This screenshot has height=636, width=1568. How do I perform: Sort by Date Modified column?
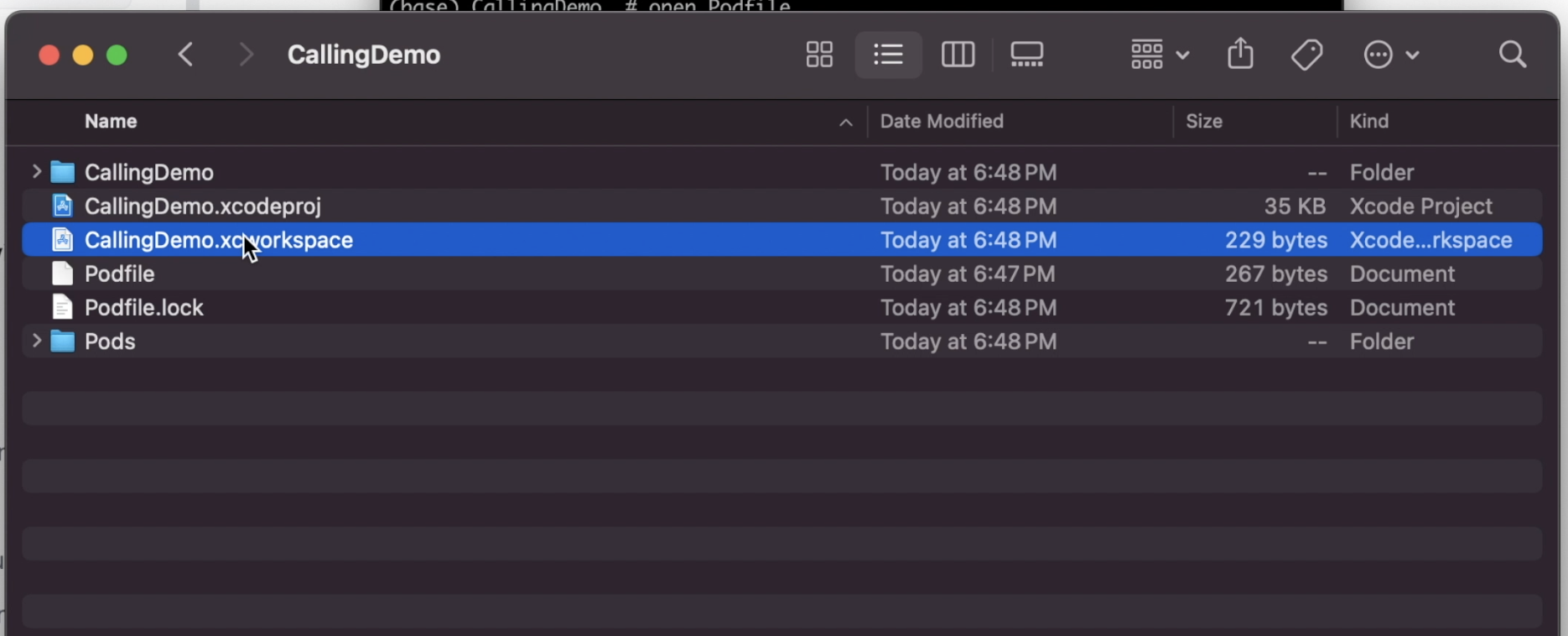(941, 122)
